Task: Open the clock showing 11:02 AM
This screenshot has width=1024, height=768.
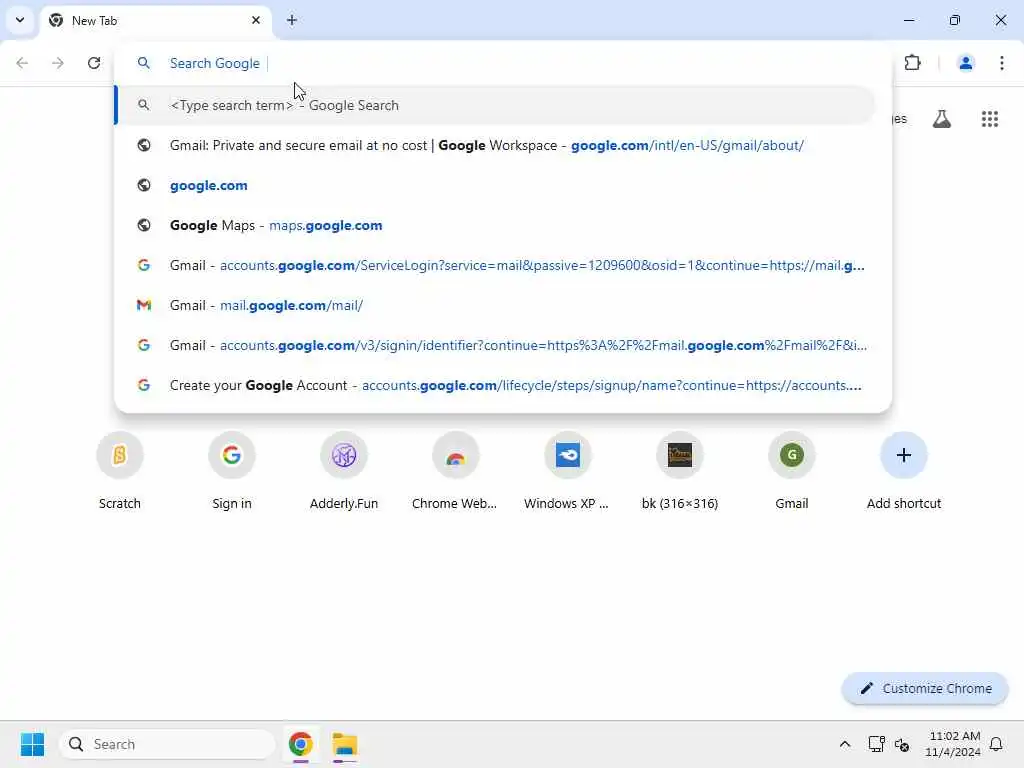Action: click(953, 744)
